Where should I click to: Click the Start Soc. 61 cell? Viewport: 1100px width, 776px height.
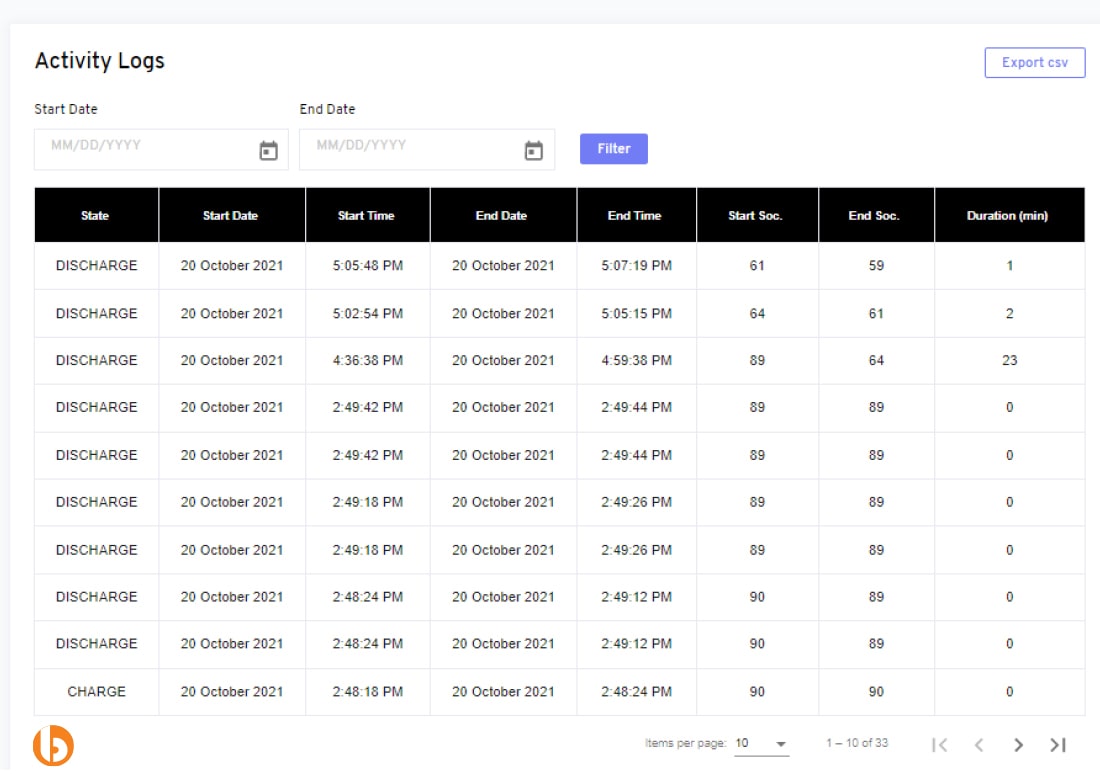(x=756, y=265)
